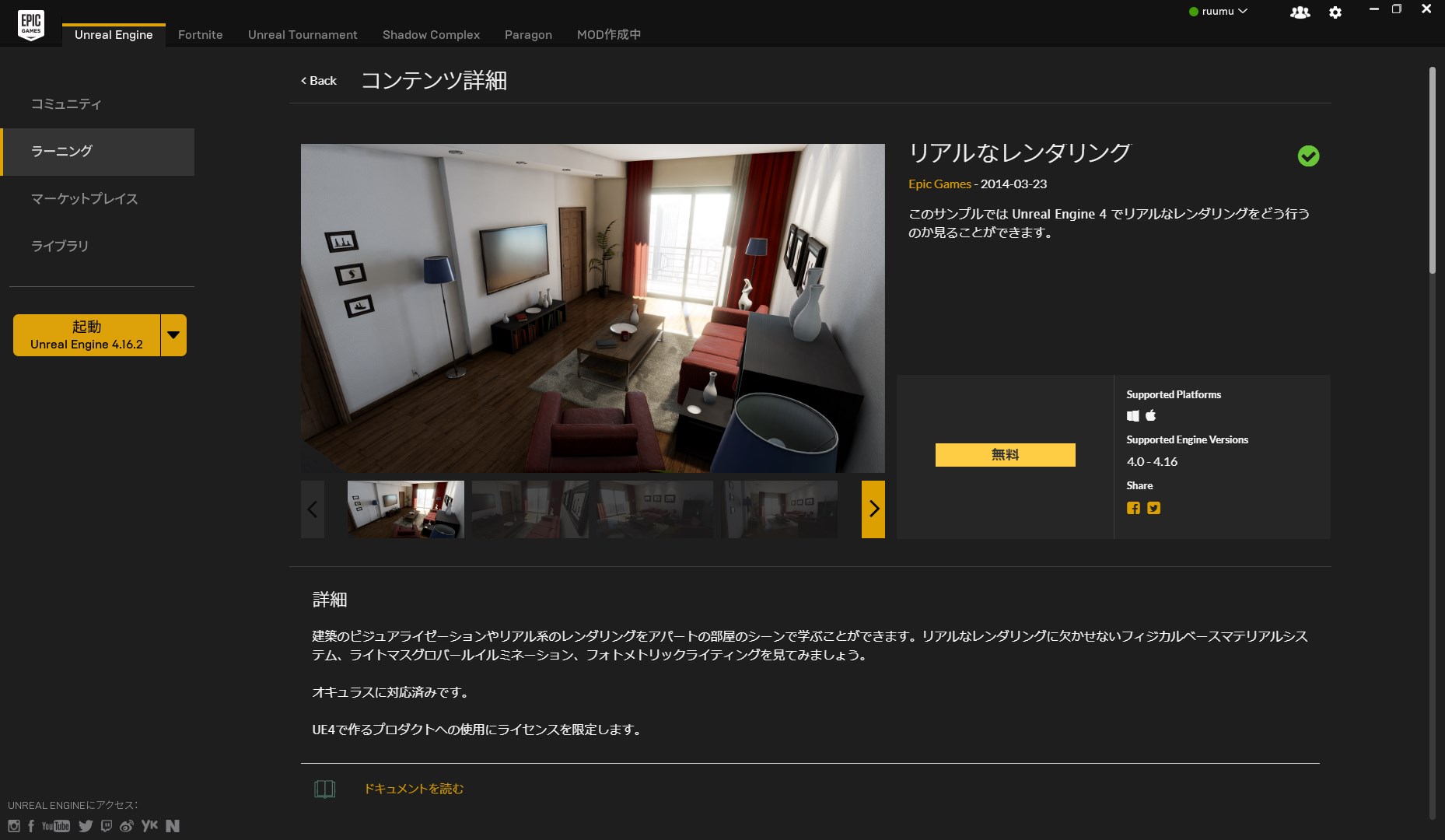The width and height of the screenshot is (1445, 840).
Task: Open Instagram link in footer
Action: (14, 826)
